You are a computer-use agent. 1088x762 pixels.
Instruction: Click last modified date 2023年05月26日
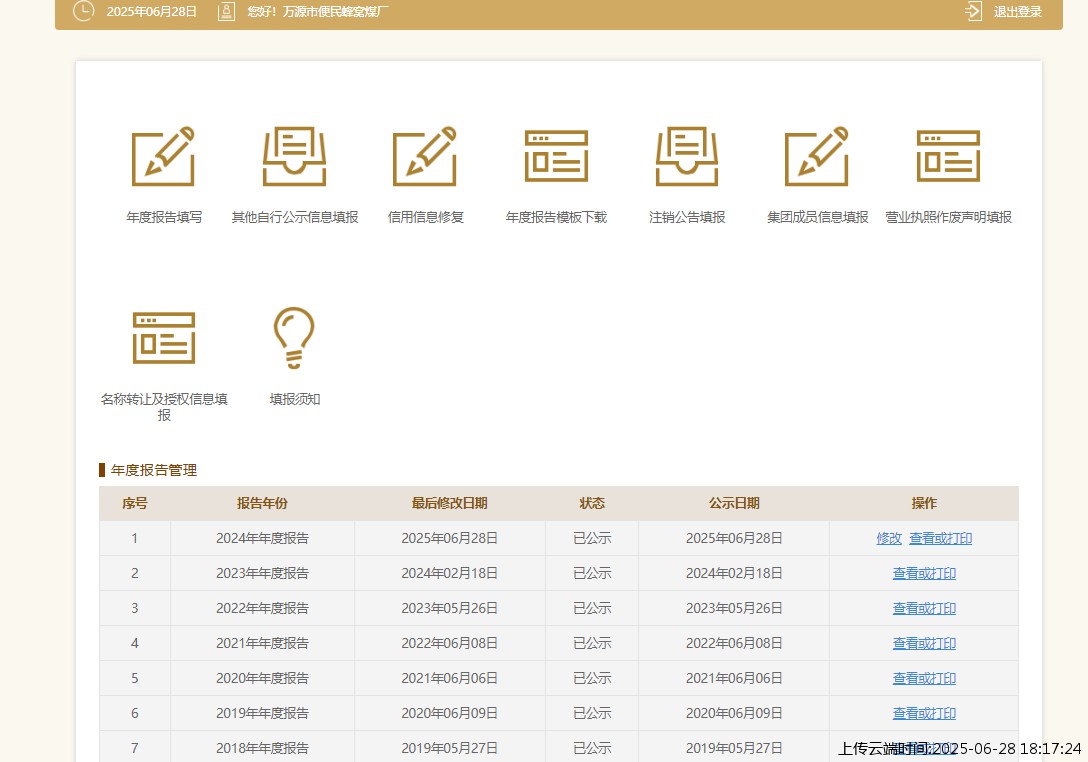pos(450,609)
